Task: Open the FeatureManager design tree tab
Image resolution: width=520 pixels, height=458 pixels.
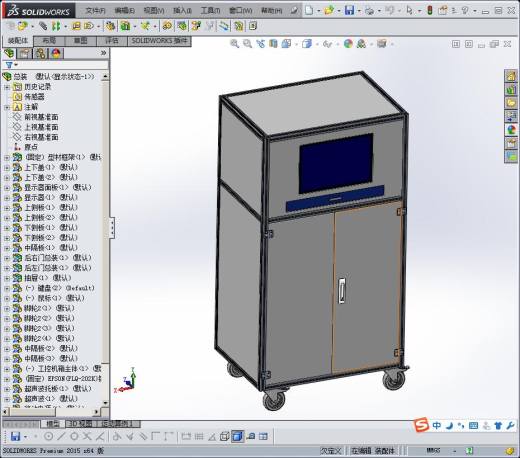Action: [x=9, y=53]
